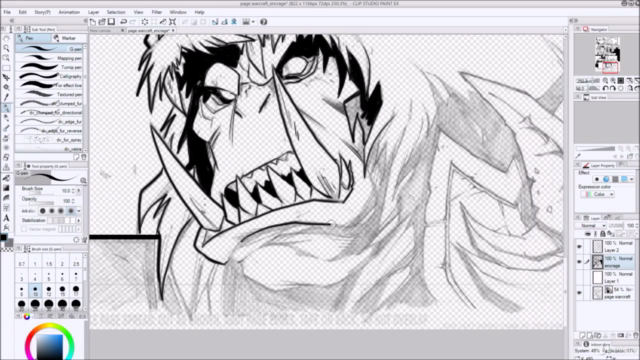
Task: Select the Turnip pen brush
Action: coord(49,67)
